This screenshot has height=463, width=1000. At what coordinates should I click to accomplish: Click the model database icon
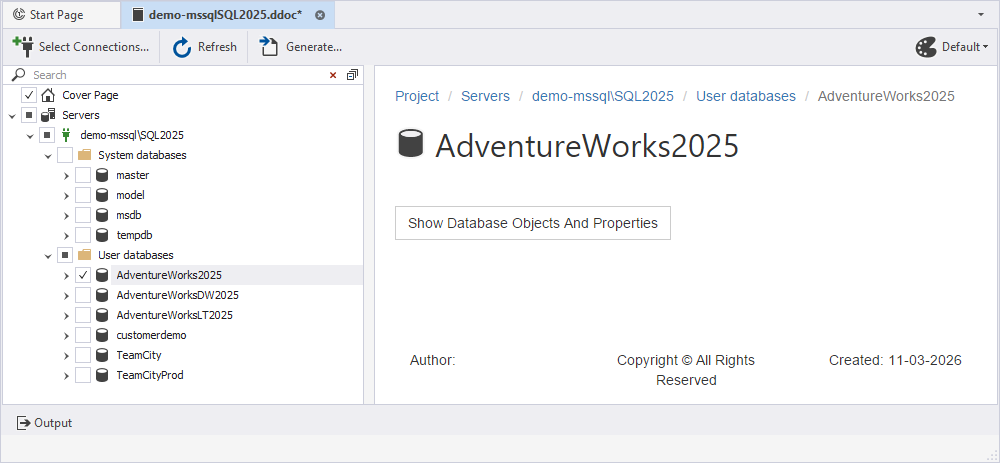pyautogui.click(x=102, y=195)
